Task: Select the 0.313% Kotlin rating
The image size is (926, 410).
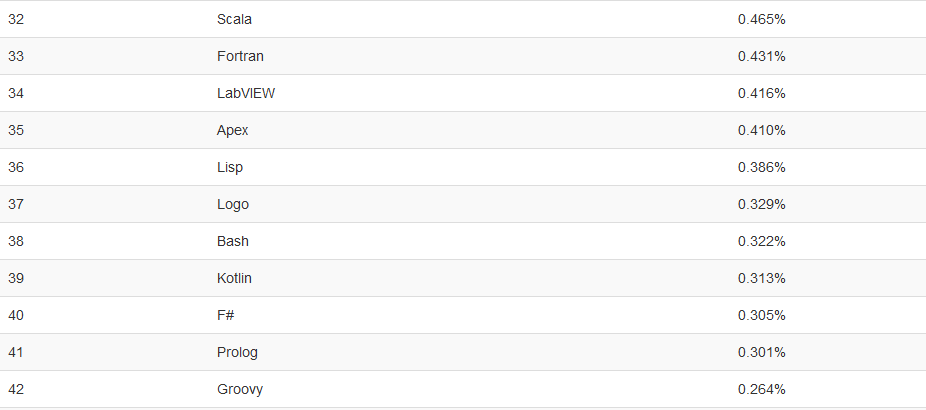Action: (x=762, y=278)
